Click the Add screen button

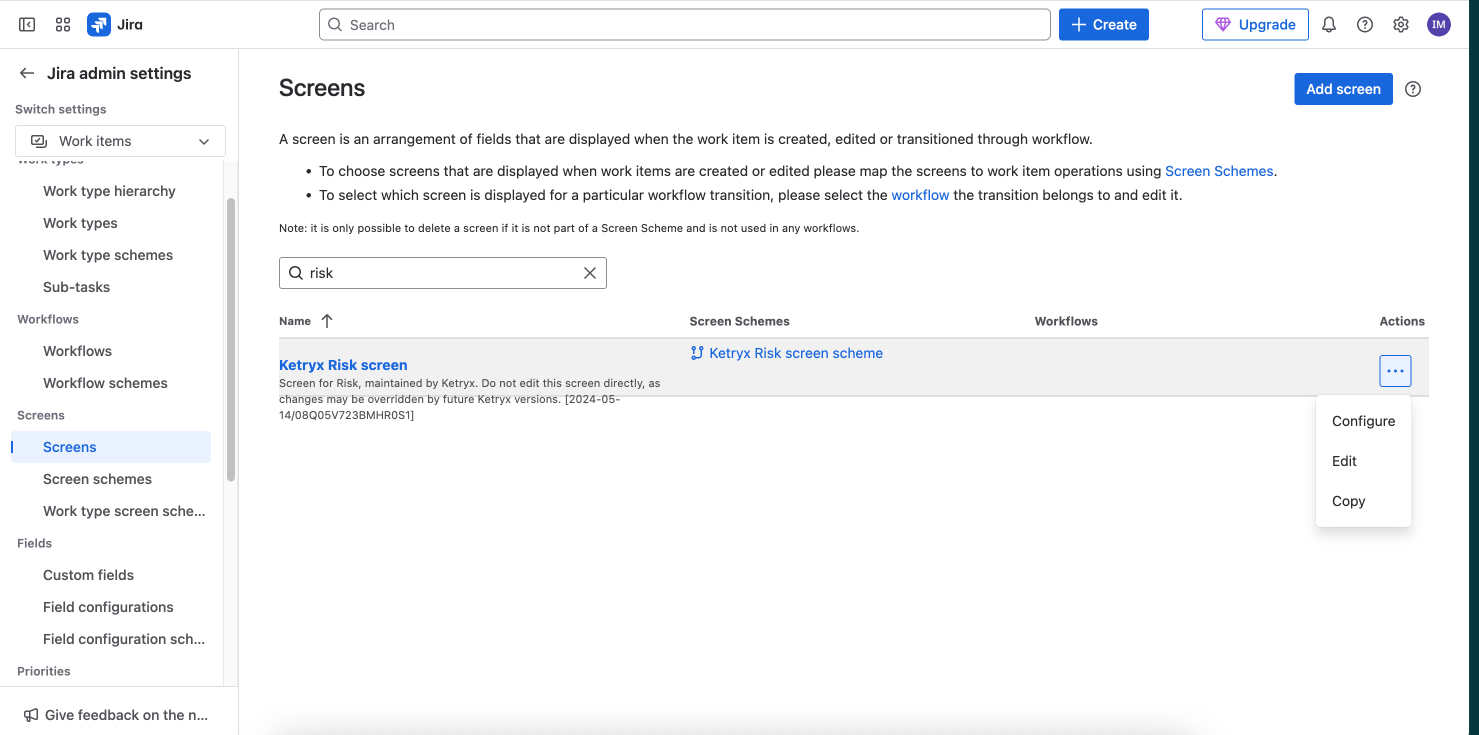point(1343,89)
